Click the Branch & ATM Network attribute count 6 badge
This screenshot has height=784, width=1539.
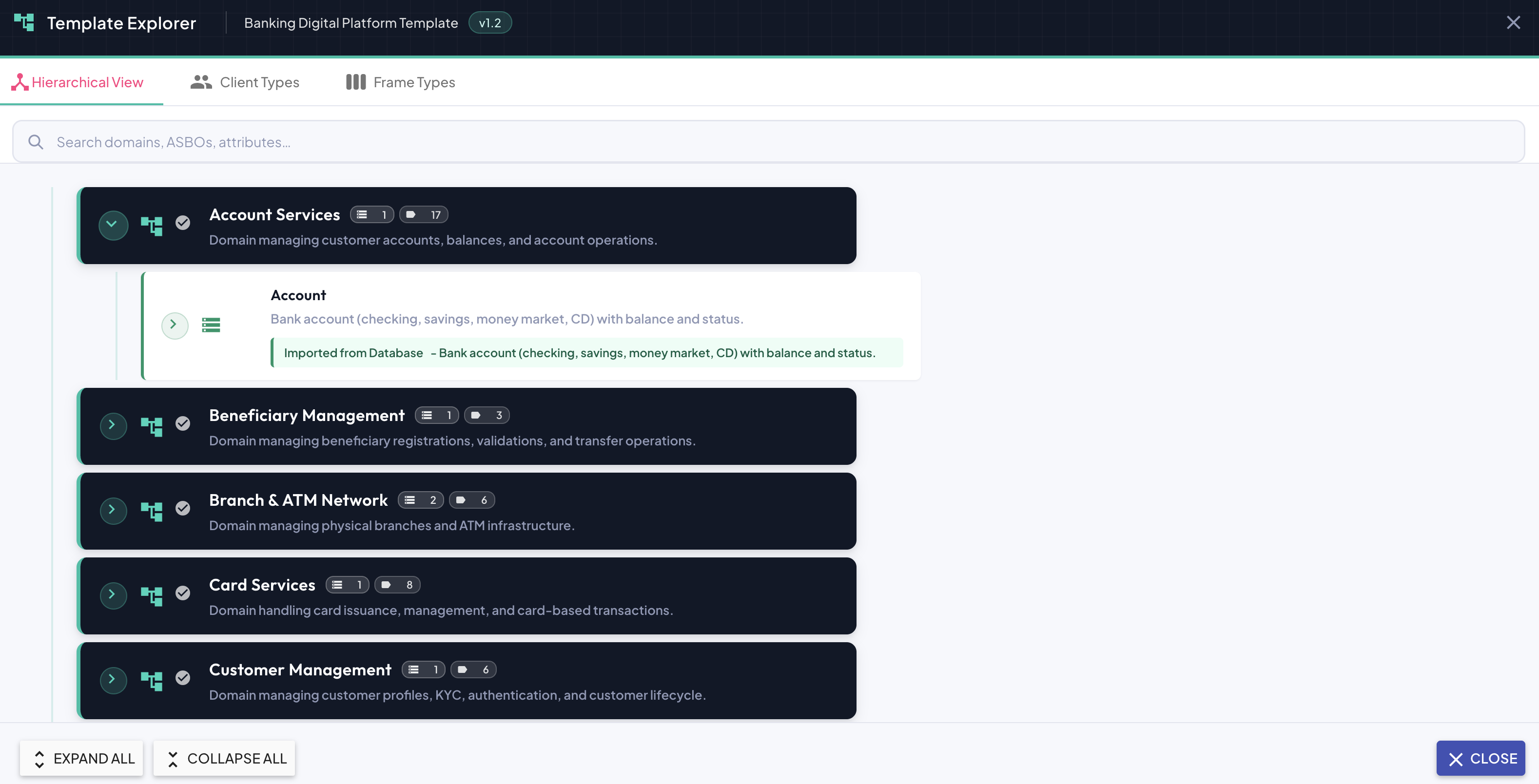point(472,500)
